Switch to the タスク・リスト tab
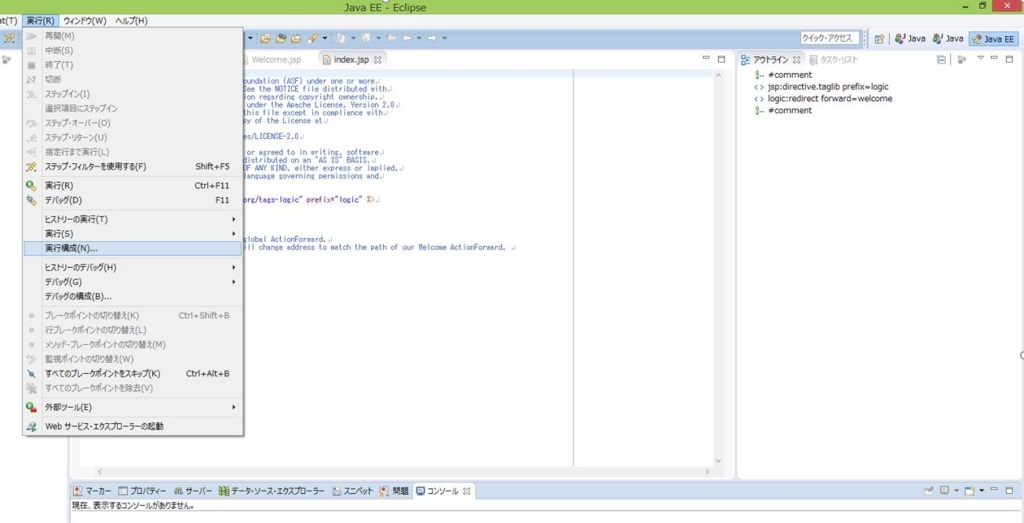Viewport: 1024px width, 523px height. click(834, 59)
